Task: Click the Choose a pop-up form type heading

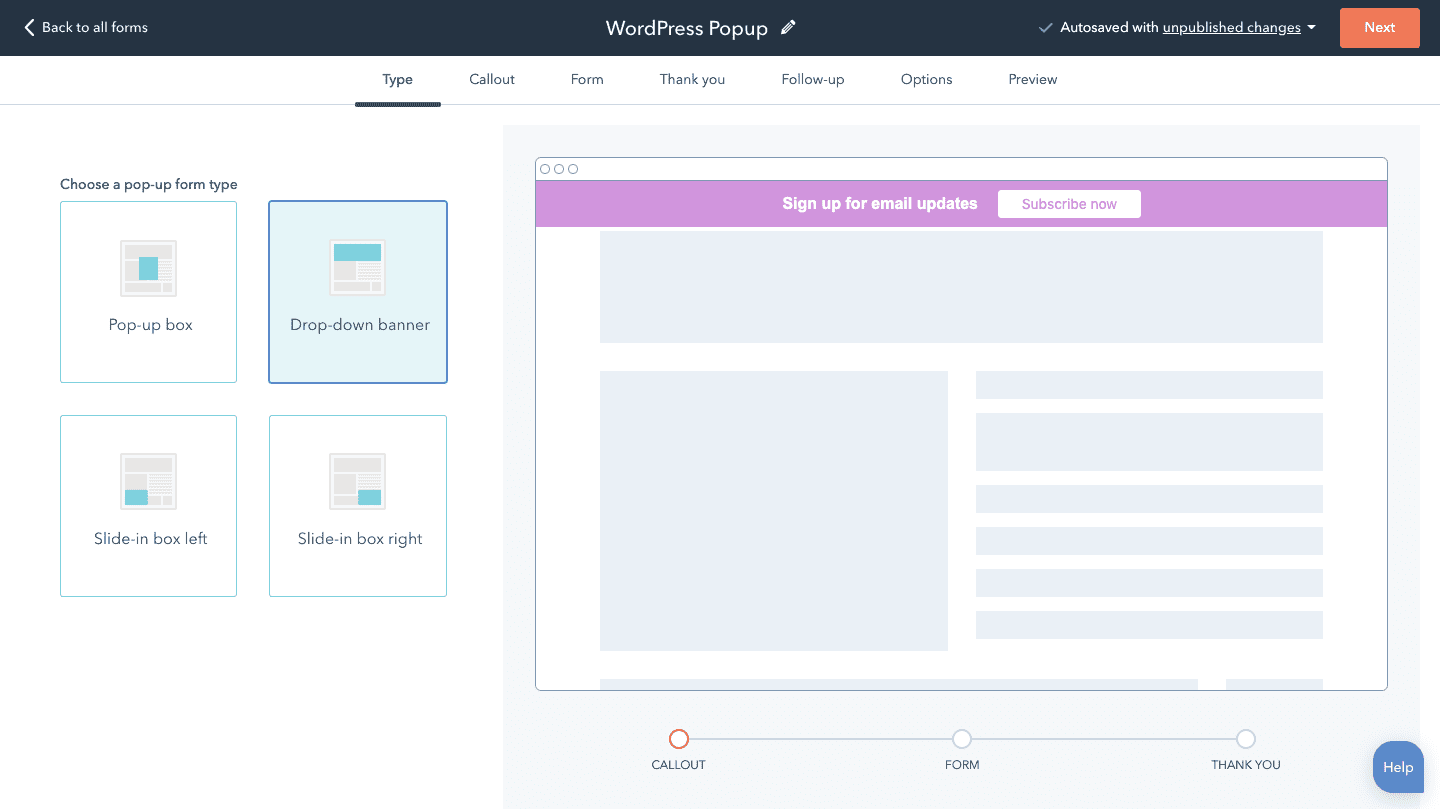Action: tap(149, 184)
